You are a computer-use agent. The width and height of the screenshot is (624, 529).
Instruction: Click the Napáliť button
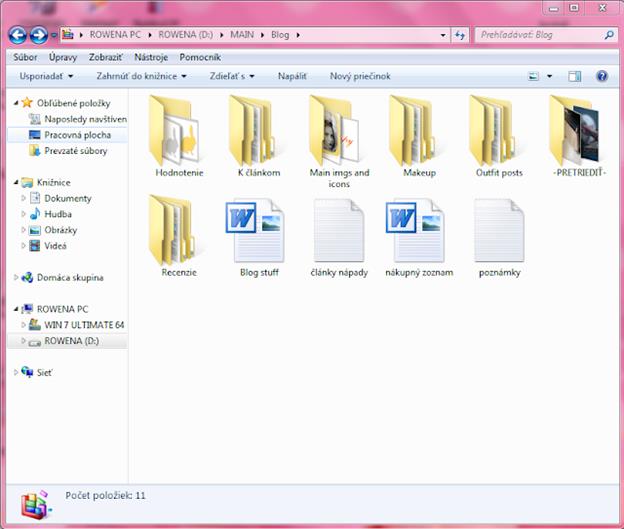coord(292,76)
